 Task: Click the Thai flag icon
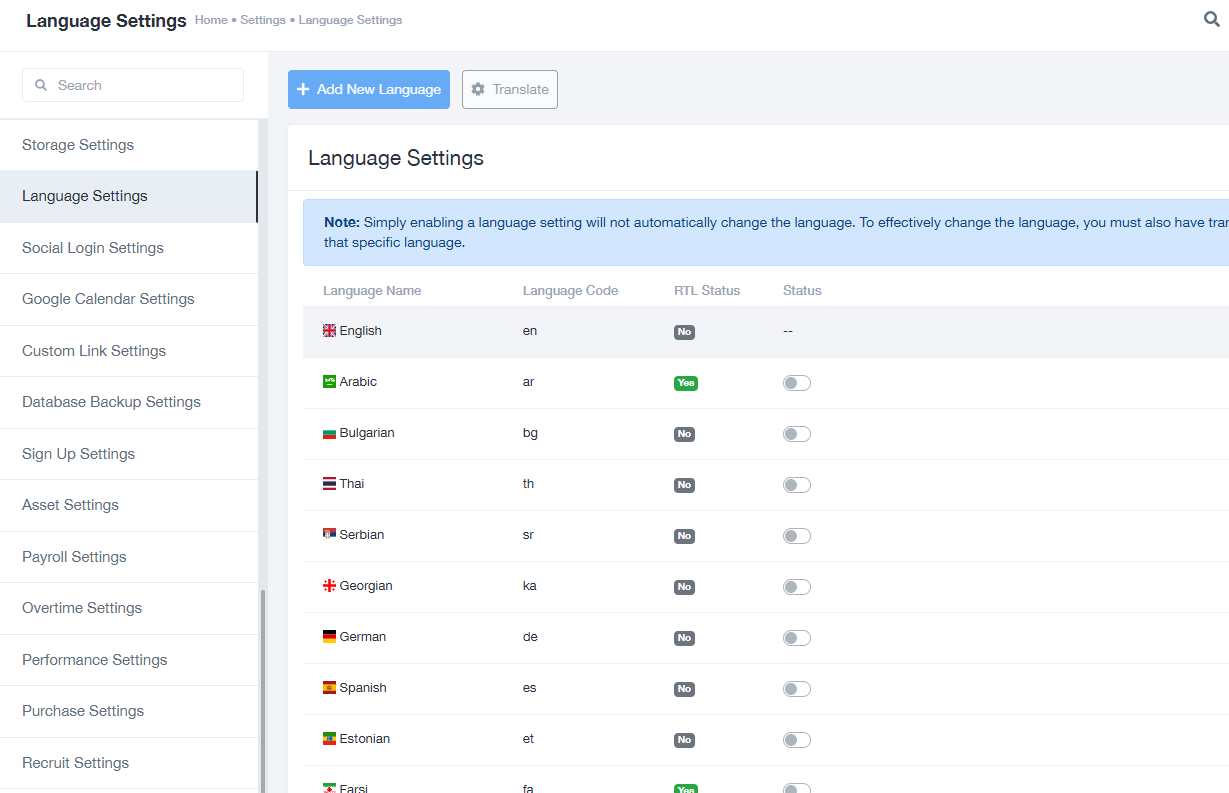pyautogui.click(x=329, y=484)
